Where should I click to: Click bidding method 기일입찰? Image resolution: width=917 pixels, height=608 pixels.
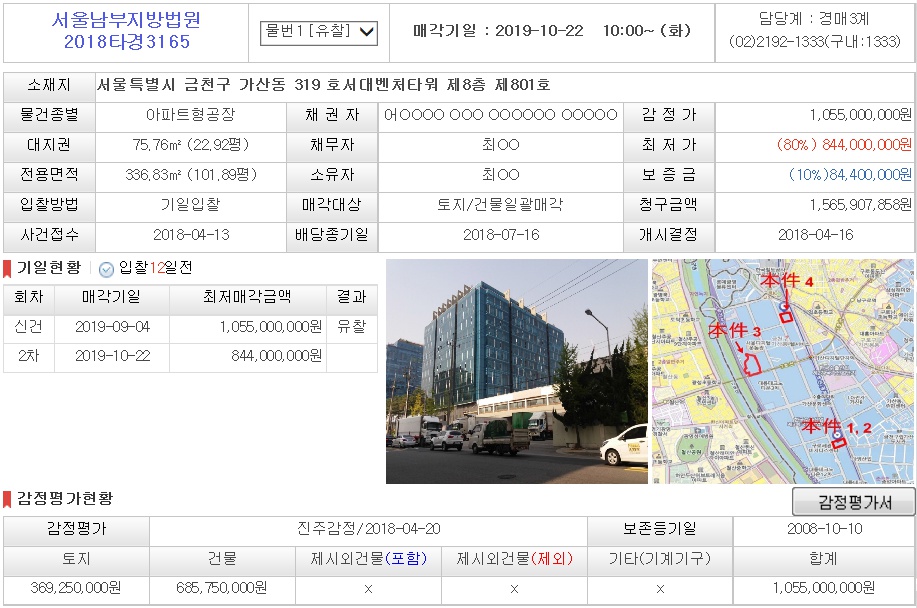191,205
